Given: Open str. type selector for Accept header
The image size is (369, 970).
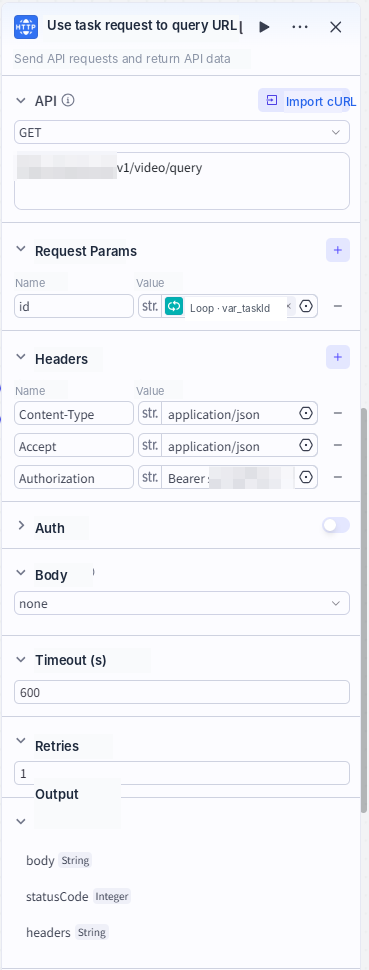Looking at the screenshot, I should pyautogui.click(x=150, y=445).
